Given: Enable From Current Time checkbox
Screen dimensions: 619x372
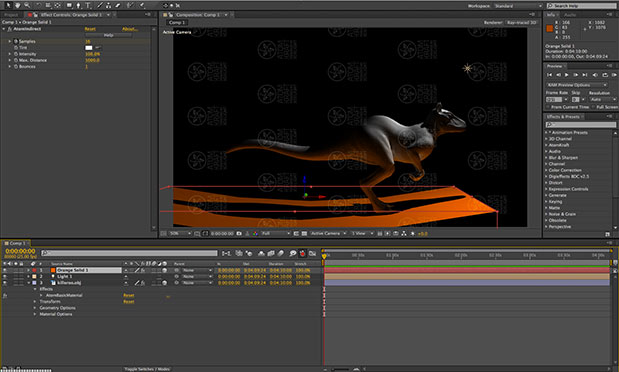Looking at the screenshot, I should [548, 107].
